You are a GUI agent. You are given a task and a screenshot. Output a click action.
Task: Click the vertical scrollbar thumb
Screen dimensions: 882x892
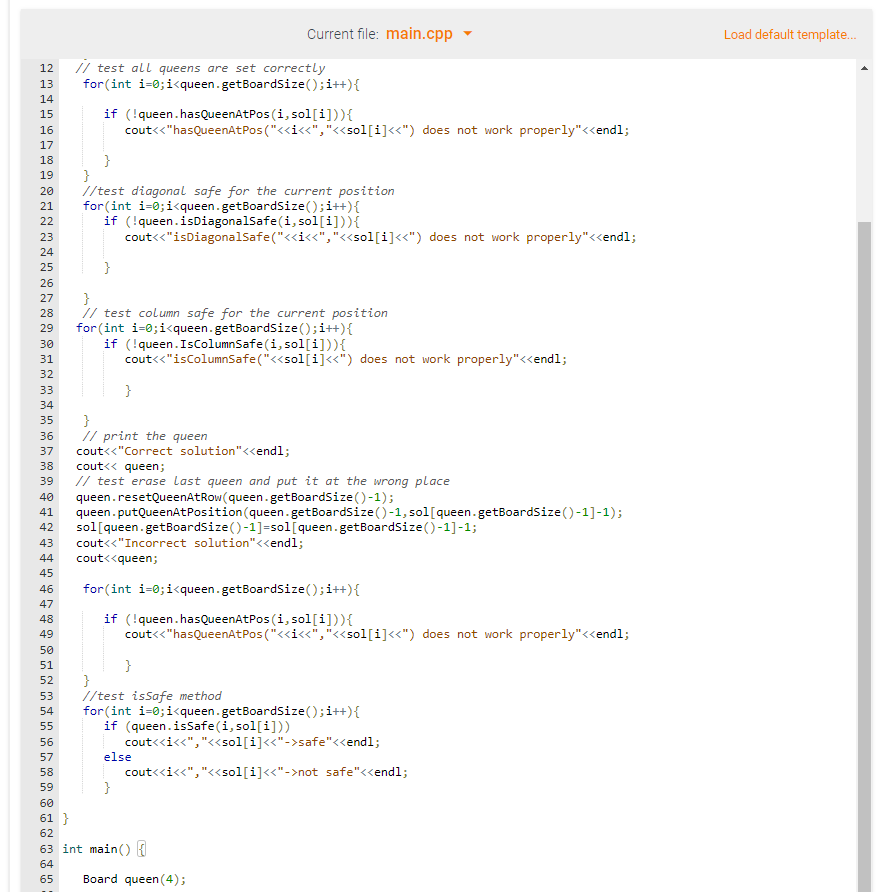[x=864, y=556]
